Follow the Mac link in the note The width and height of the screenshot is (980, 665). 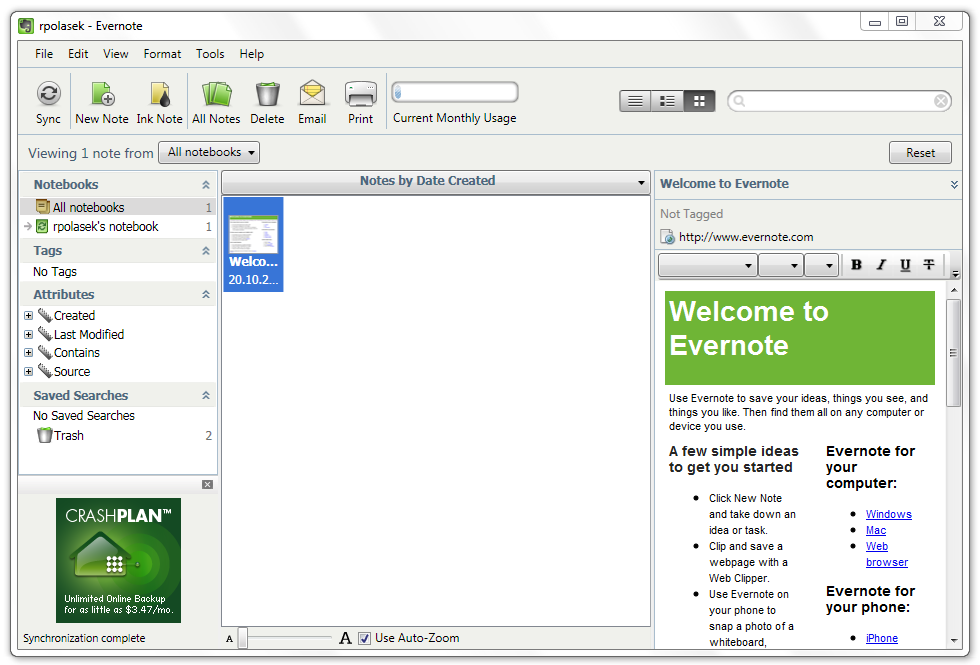coord(876,530)
